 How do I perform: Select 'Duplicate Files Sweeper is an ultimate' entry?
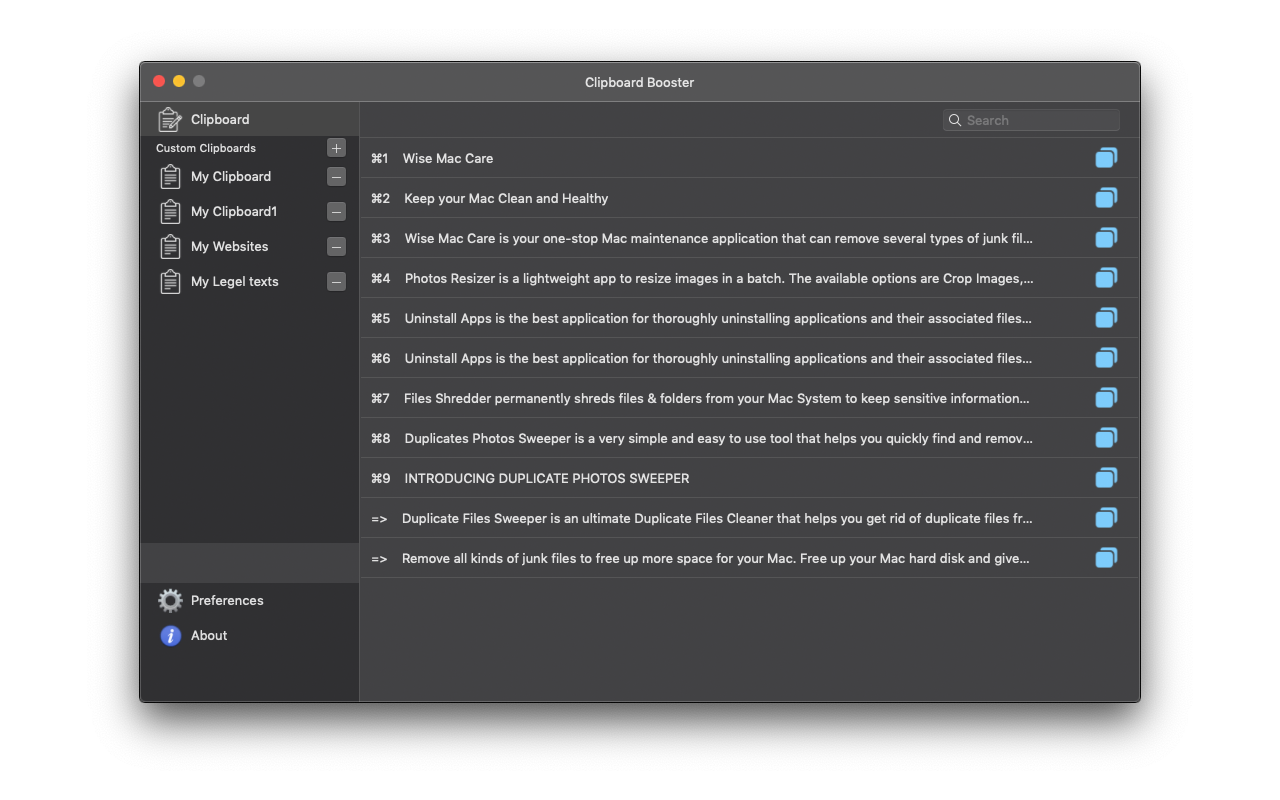pos(717,518)
